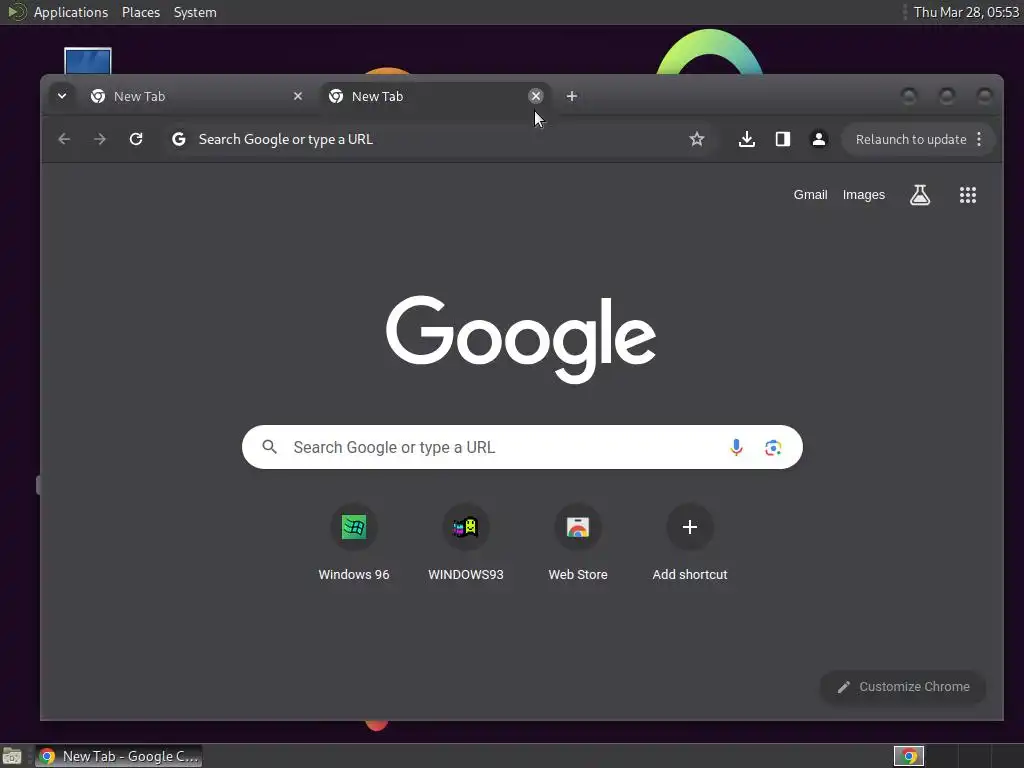Open the Images link
Image resolution: width=1024 pixels, height=768 pixels.
pos(863,195)
